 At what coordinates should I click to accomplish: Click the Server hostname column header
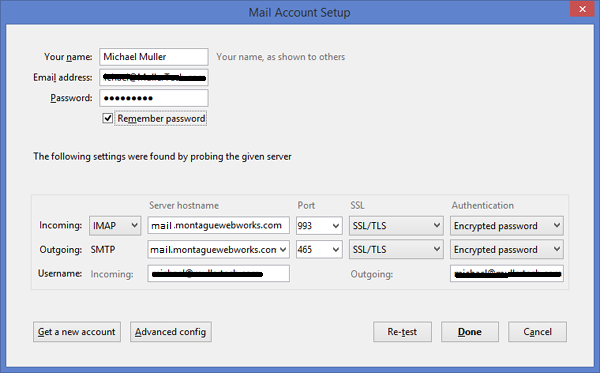pyautogui.click(x=184, y=205)
